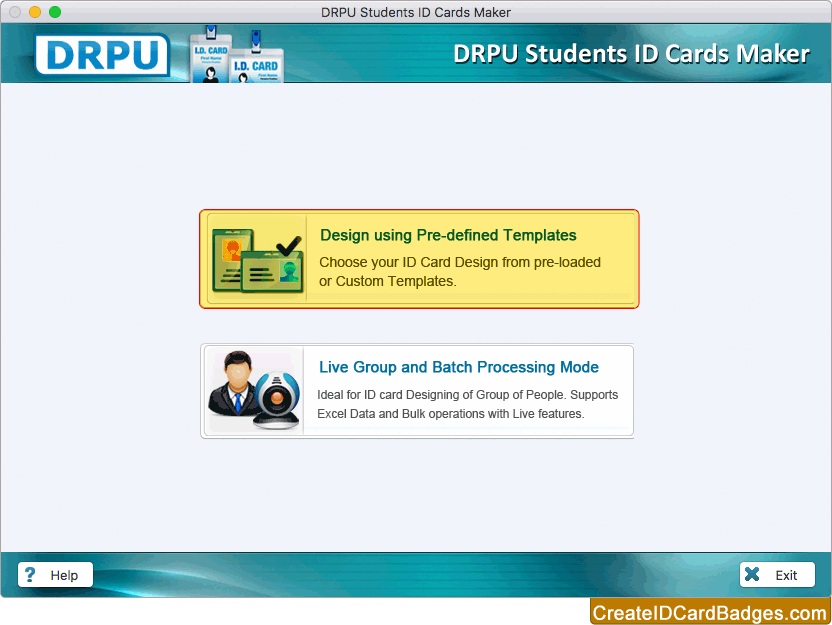Click the DRPU logo in header
The width and height of the screenshot is (832, 625).
(102, 55)
